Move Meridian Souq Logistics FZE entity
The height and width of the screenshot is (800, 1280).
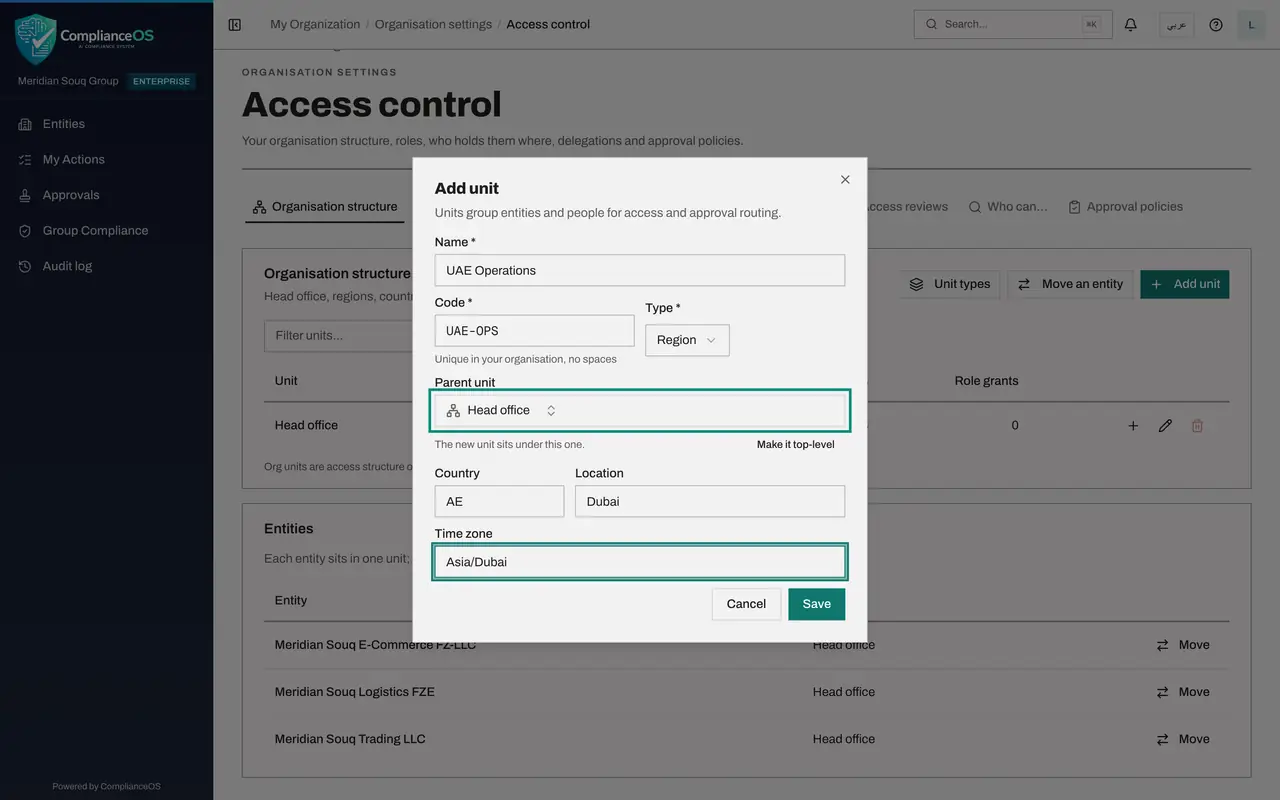click(1183, 692)
